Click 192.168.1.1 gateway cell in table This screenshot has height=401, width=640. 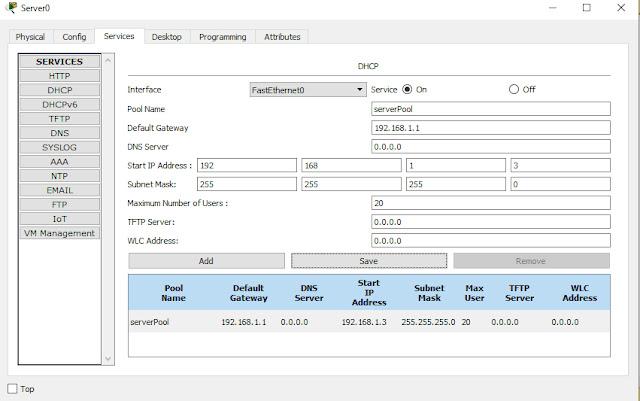[244, 322]
